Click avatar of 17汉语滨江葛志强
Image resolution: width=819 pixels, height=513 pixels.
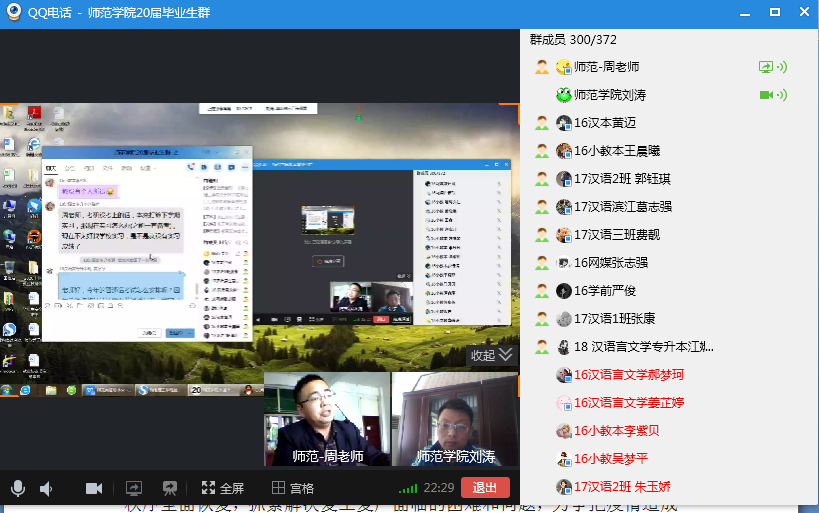(564, 207)
